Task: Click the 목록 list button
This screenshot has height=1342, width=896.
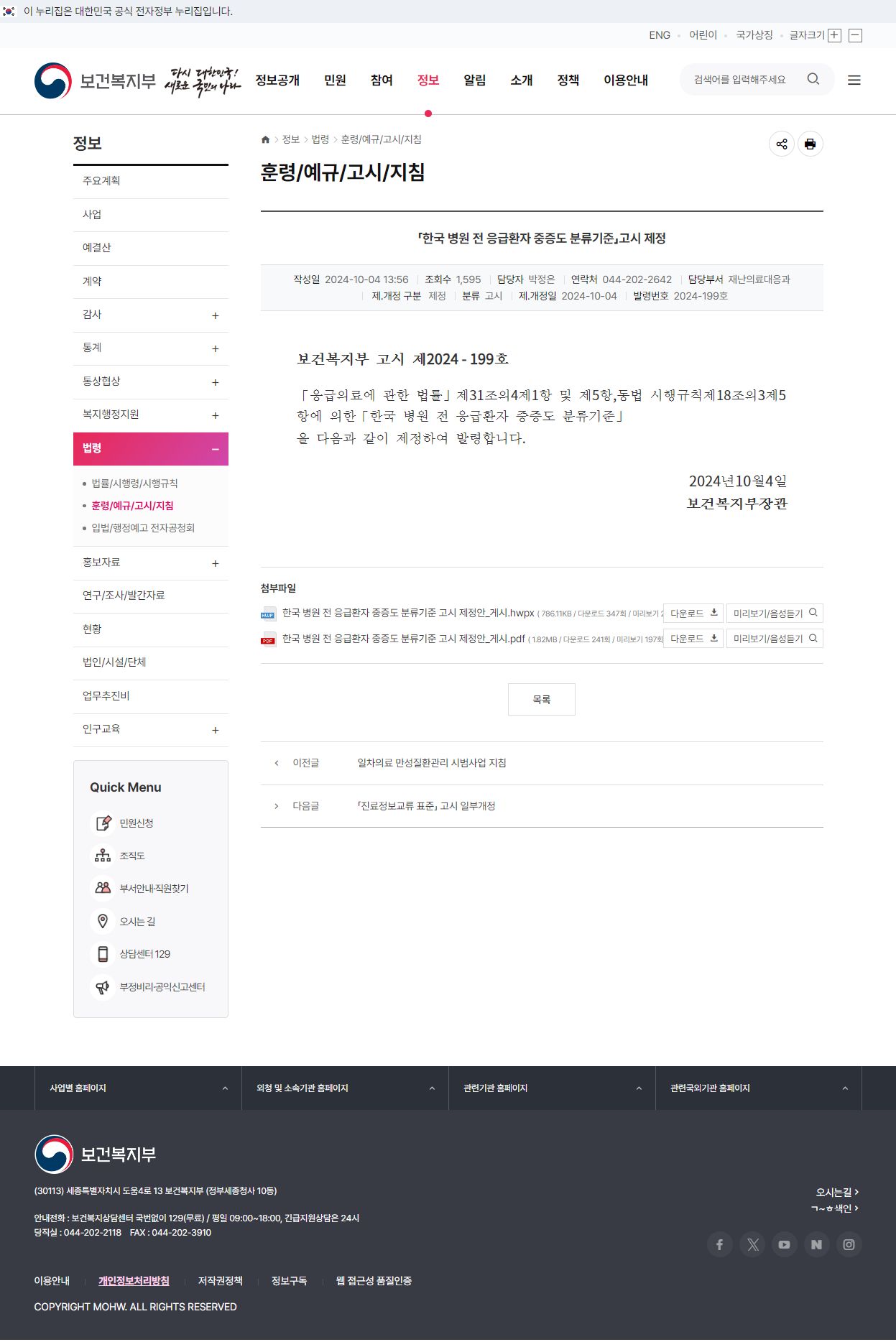Action: pyautogui.click(x=541, y=699)
